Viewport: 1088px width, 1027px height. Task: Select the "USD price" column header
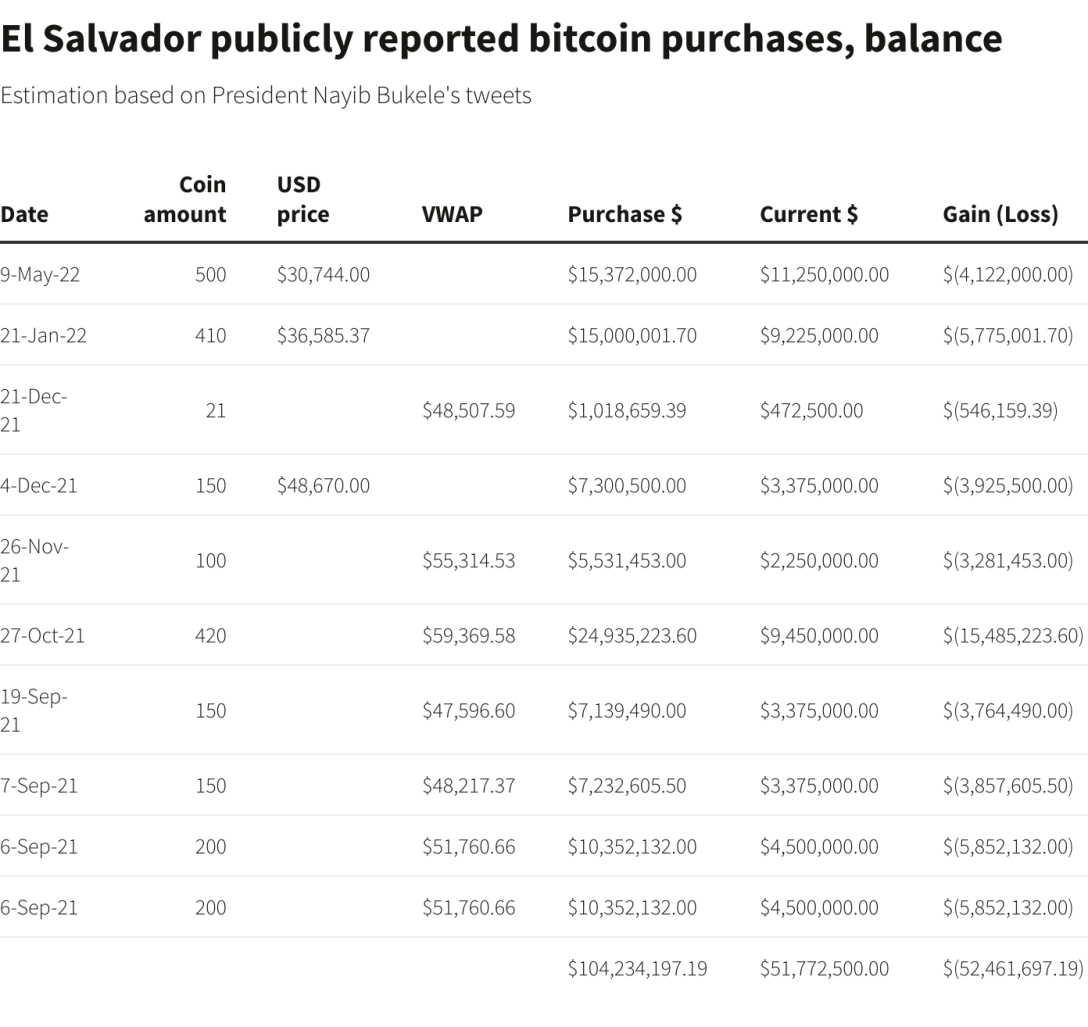point(302,199)
